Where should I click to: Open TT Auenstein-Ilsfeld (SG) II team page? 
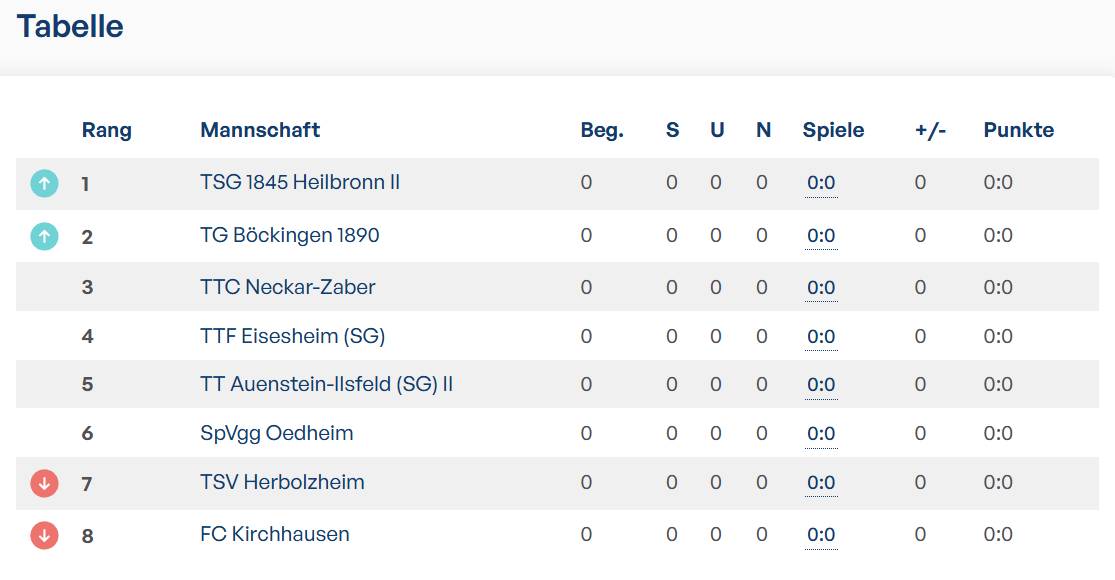(x=326, y=385)
